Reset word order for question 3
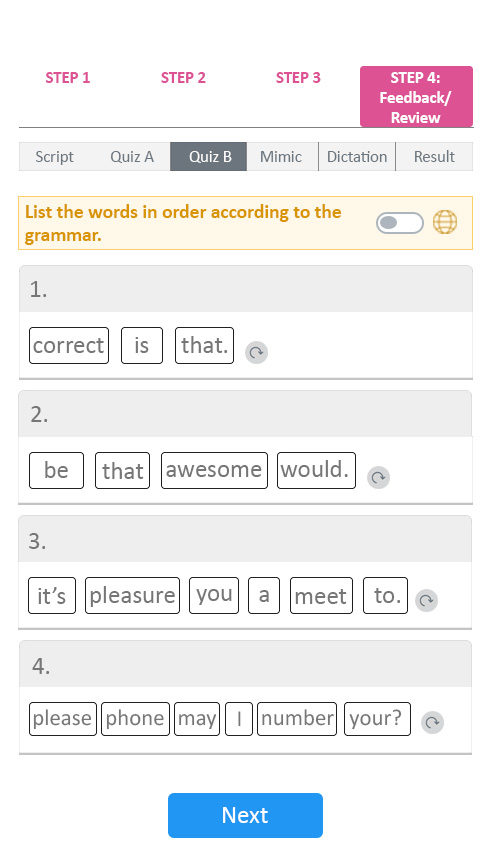 tap(426, 600)
